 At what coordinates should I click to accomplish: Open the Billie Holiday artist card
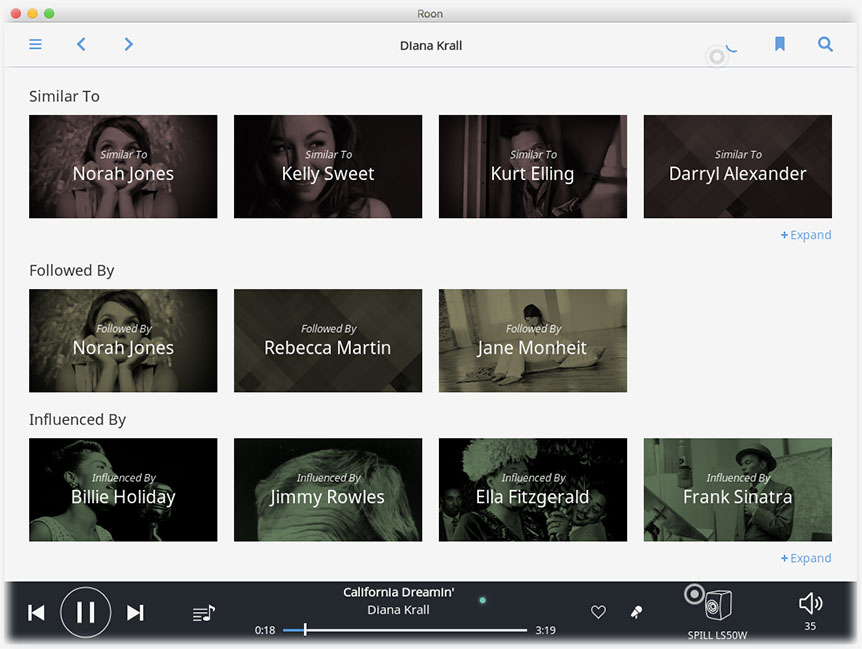pyautogui.click(x=123, y=490)
